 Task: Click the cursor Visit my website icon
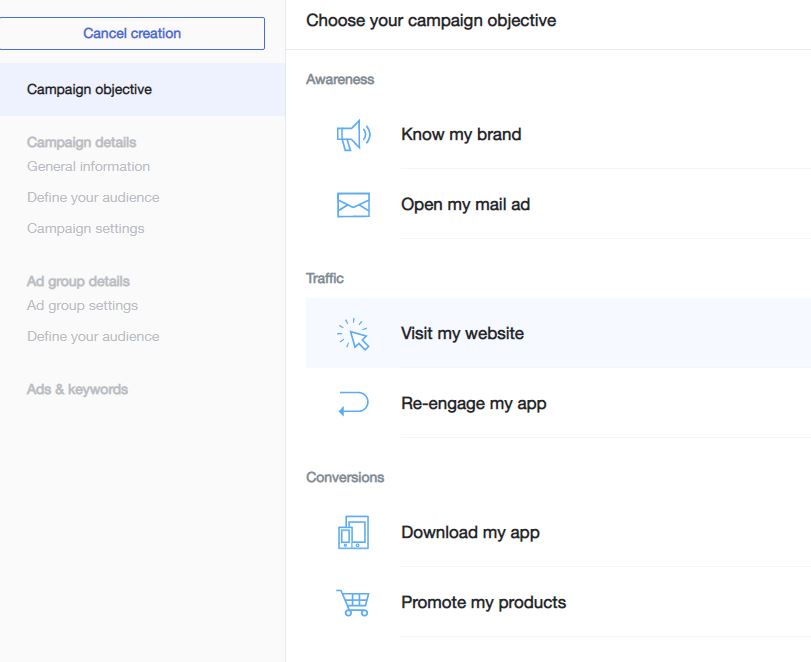[x=353, y=334]
